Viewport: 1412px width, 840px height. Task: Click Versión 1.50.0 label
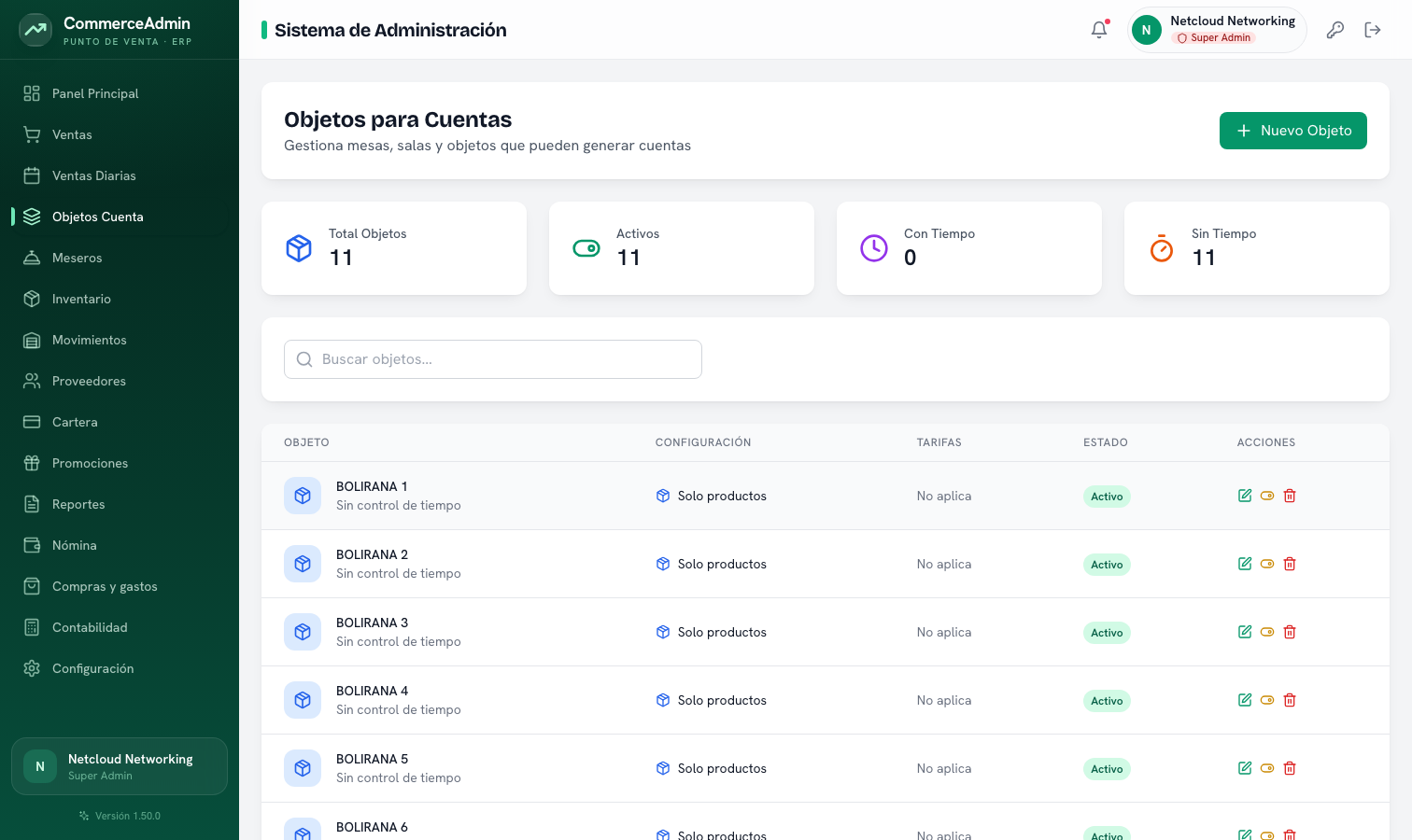(128, 816)
